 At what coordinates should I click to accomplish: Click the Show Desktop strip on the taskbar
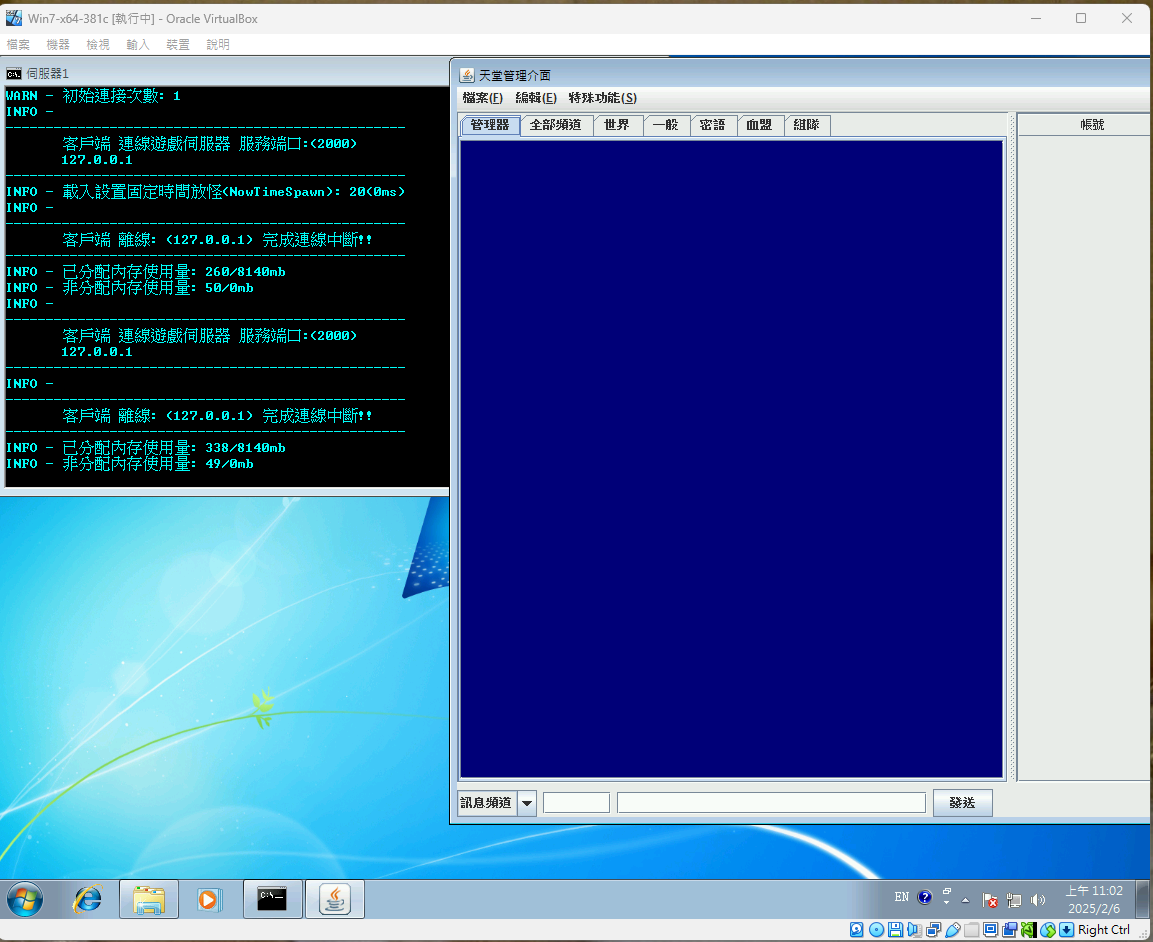click(x=1143, y=899)
